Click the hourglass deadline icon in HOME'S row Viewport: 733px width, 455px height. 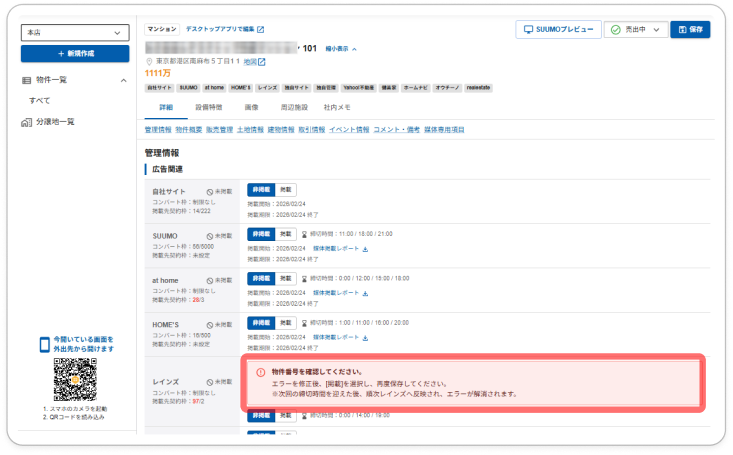[304, 323]
